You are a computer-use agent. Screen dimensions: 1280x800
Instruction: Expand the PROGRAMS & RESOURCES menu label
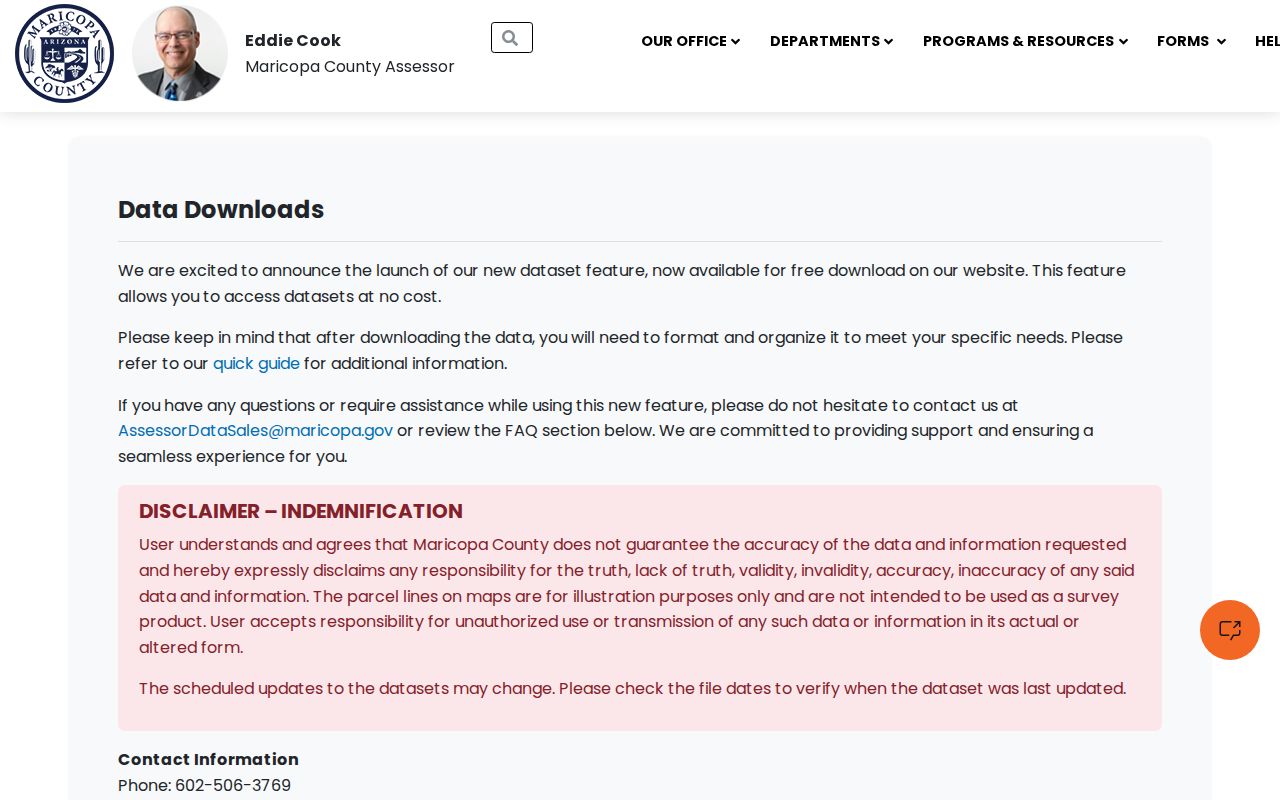(1018, 41)
